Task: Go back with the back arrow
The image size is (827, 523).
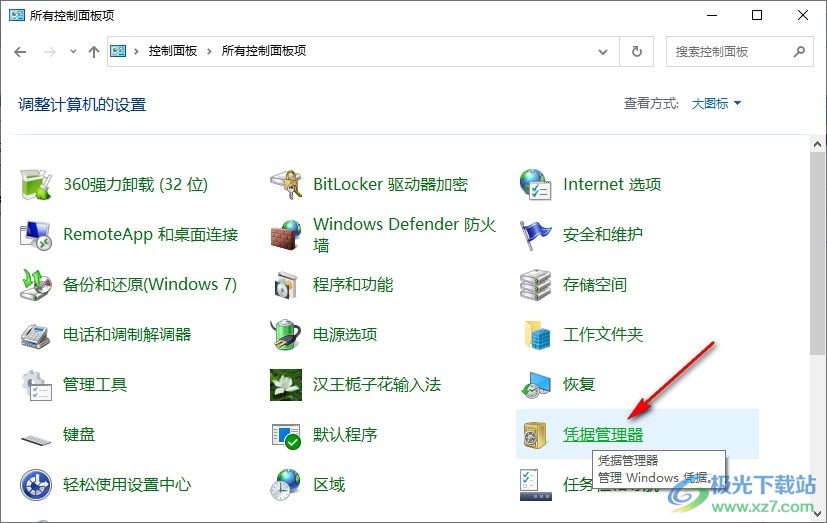Action: (x=20, y=52)
